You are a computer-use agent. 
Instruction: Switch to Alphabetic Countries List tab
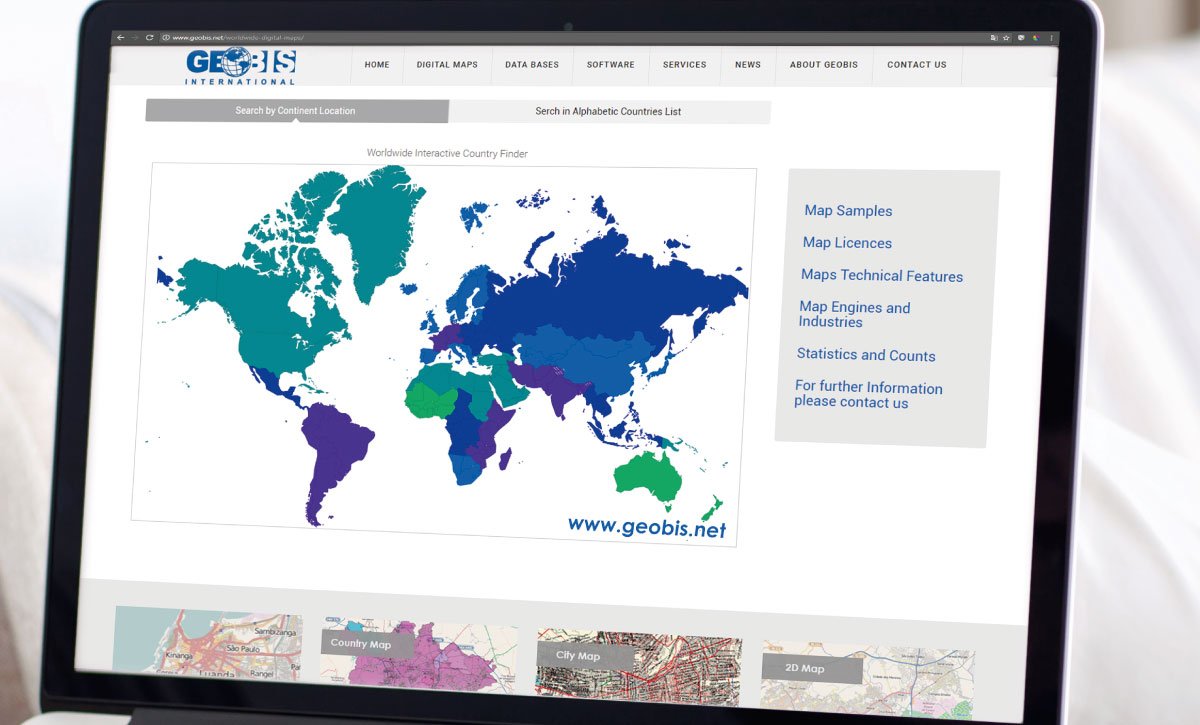pyautogui.click(x=609, y=111)
